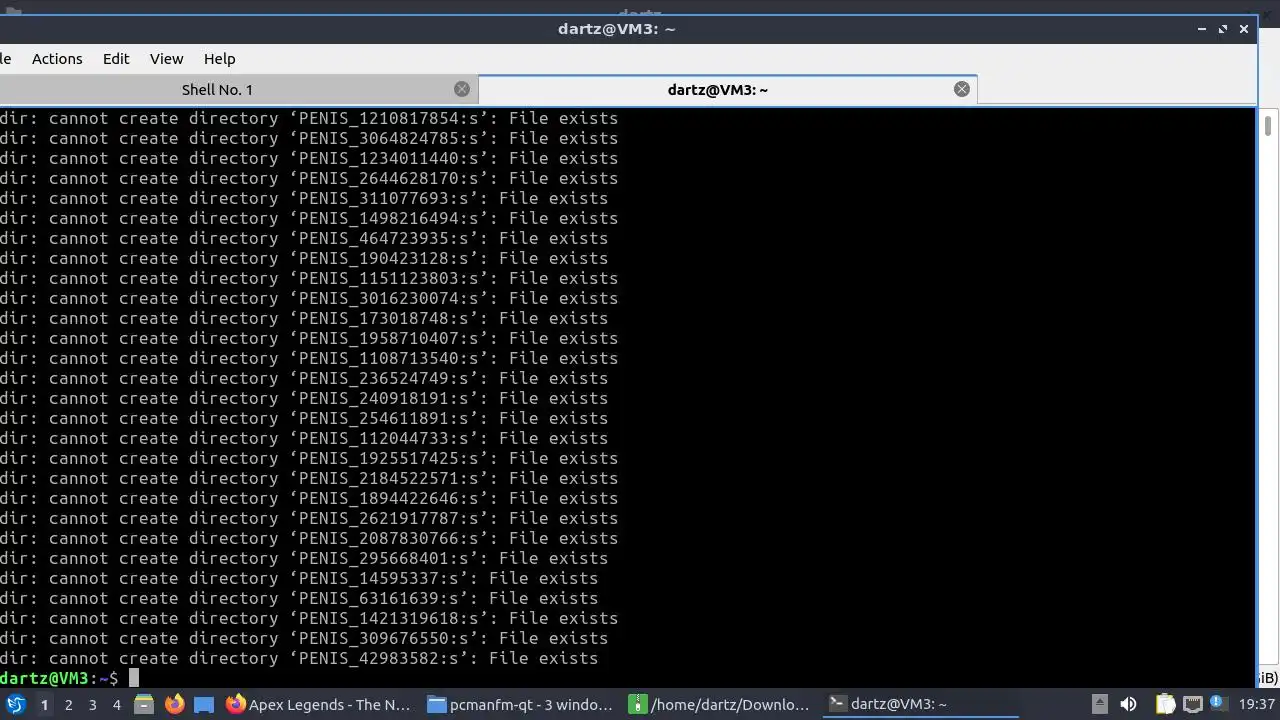Viewport: 1280px width, 720px height.
Task: Switch to workspace 1
Action: click(44, 704)
